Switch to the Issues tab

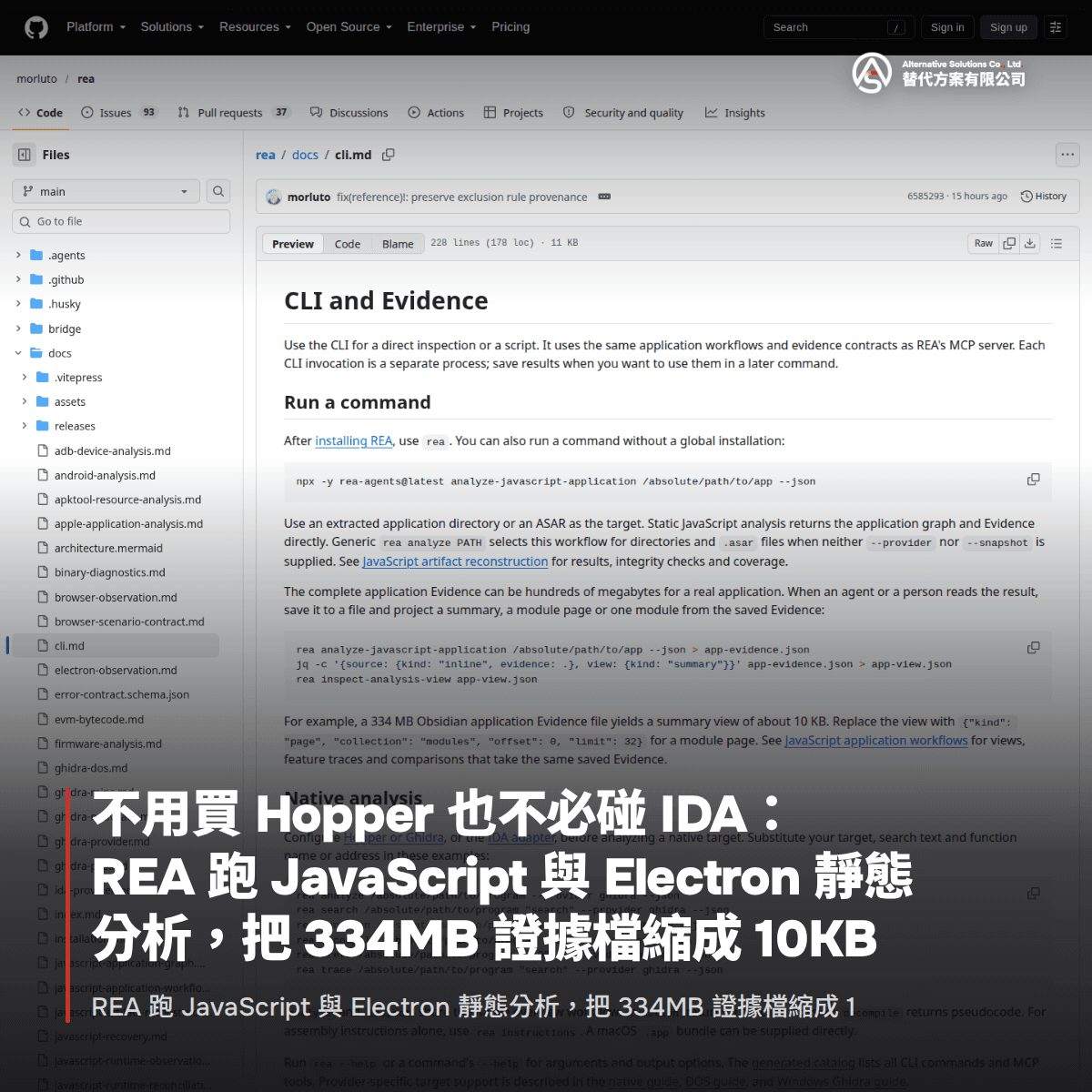coord(118,113)
